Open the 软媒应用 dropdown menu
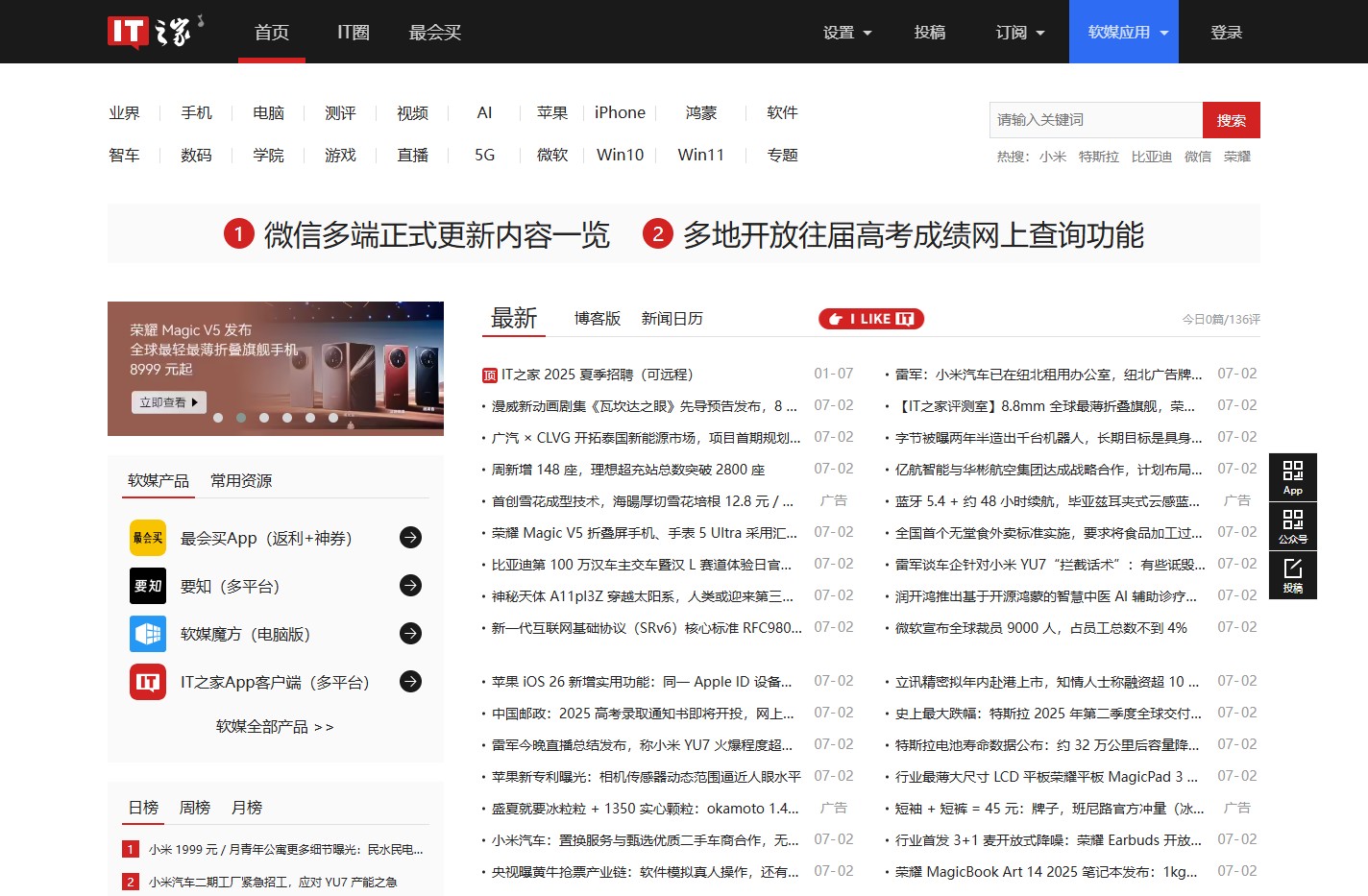 click(1124, 32)
